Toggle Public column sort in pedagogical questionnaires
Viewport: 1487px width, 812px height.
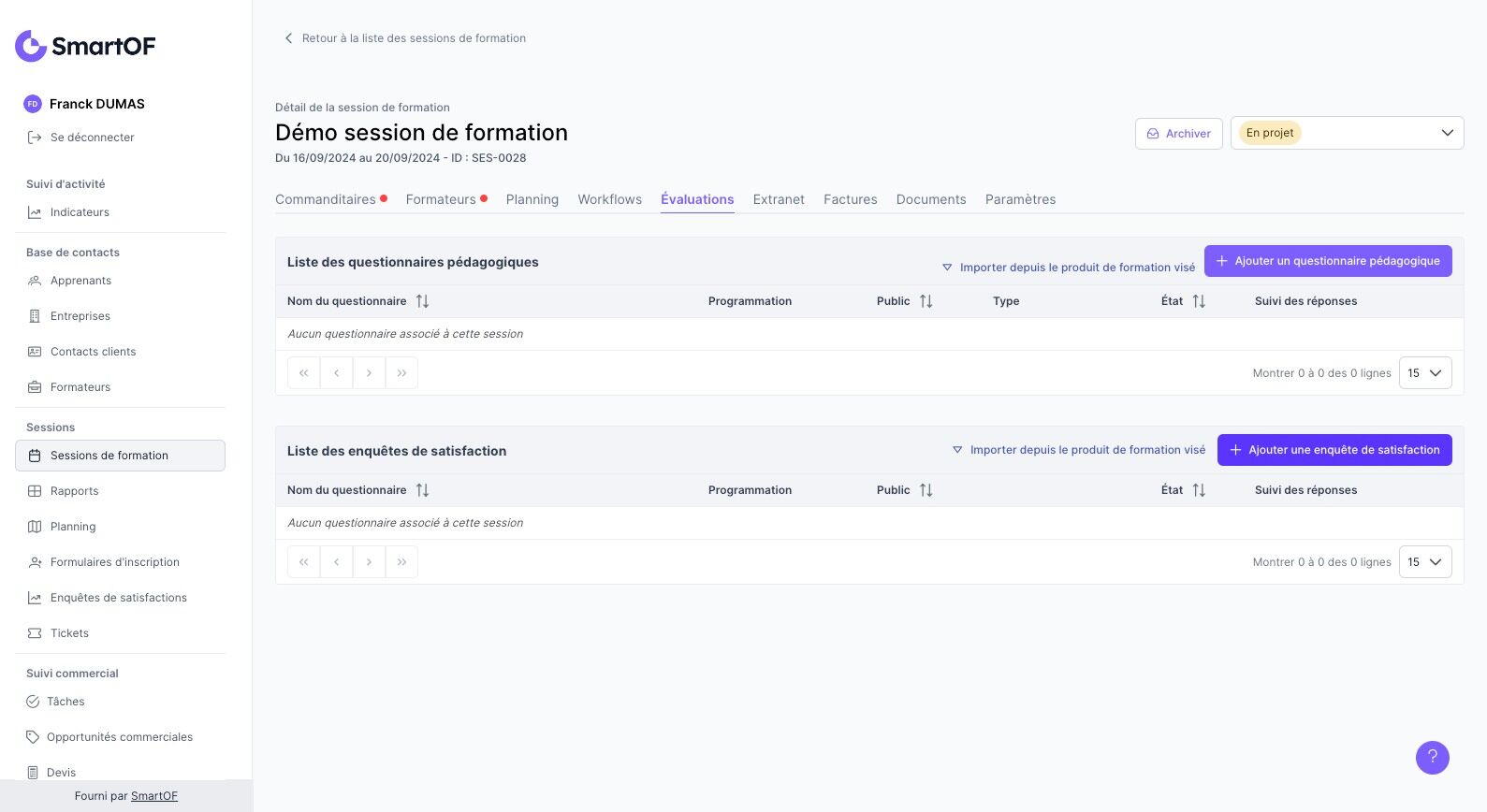[926, 301]
